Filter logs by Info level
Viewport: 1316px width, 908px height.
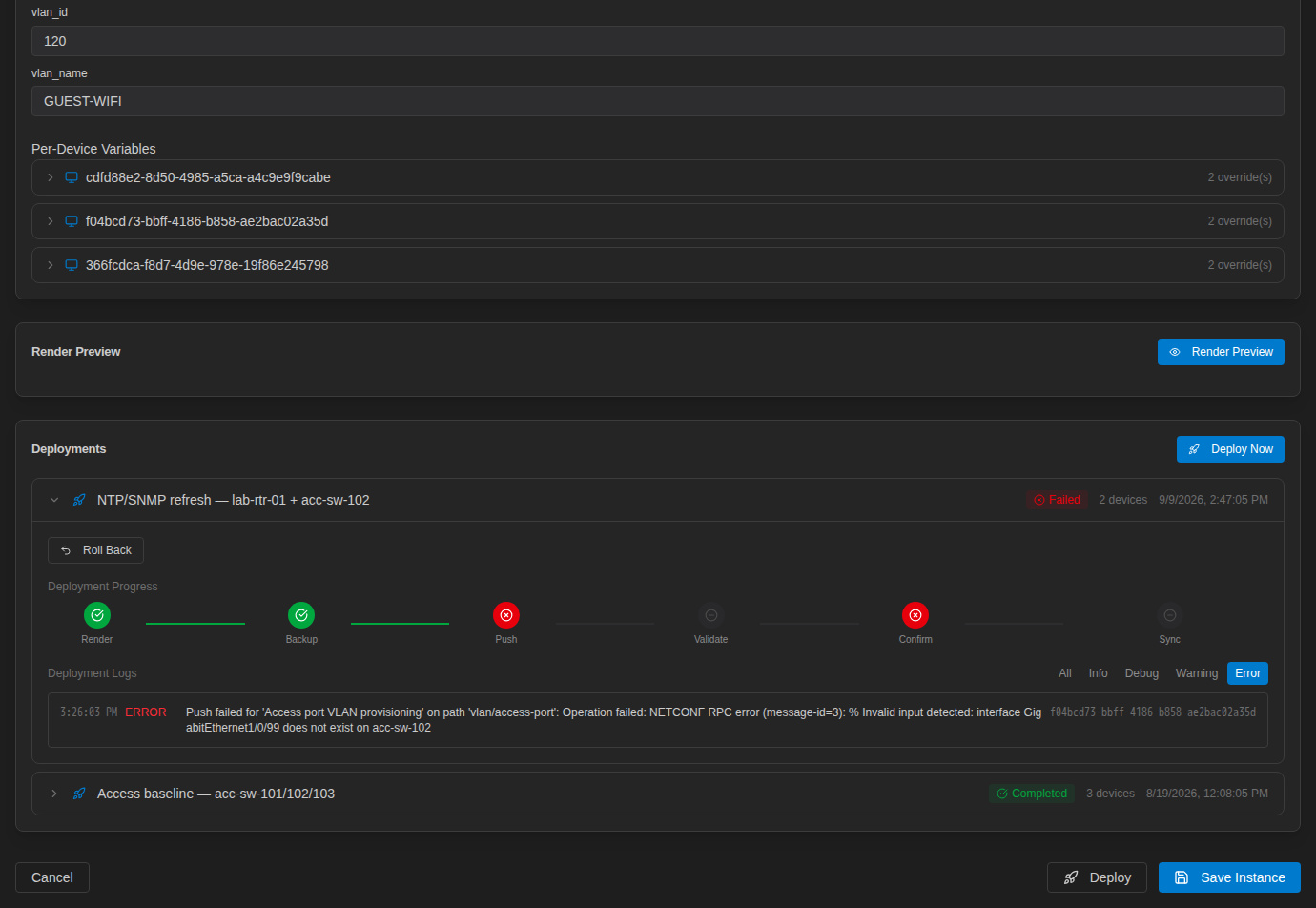click(1099, 673)
